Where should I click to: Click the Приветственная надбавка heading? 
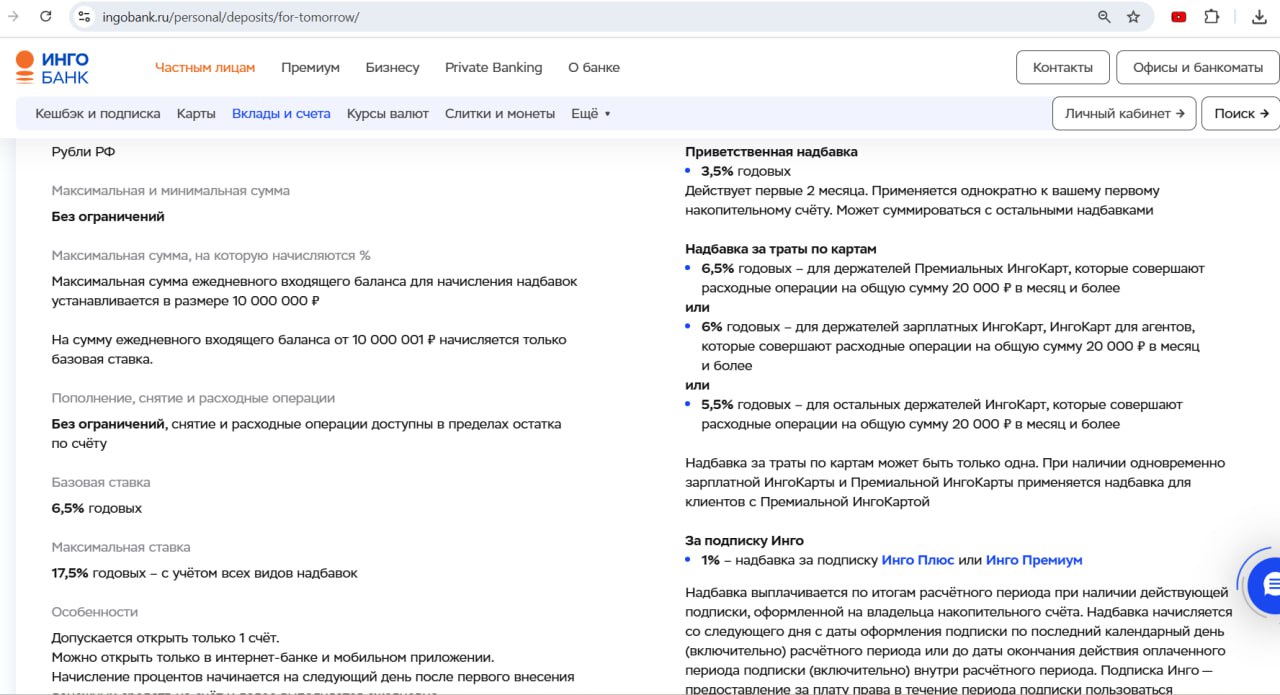771,152
